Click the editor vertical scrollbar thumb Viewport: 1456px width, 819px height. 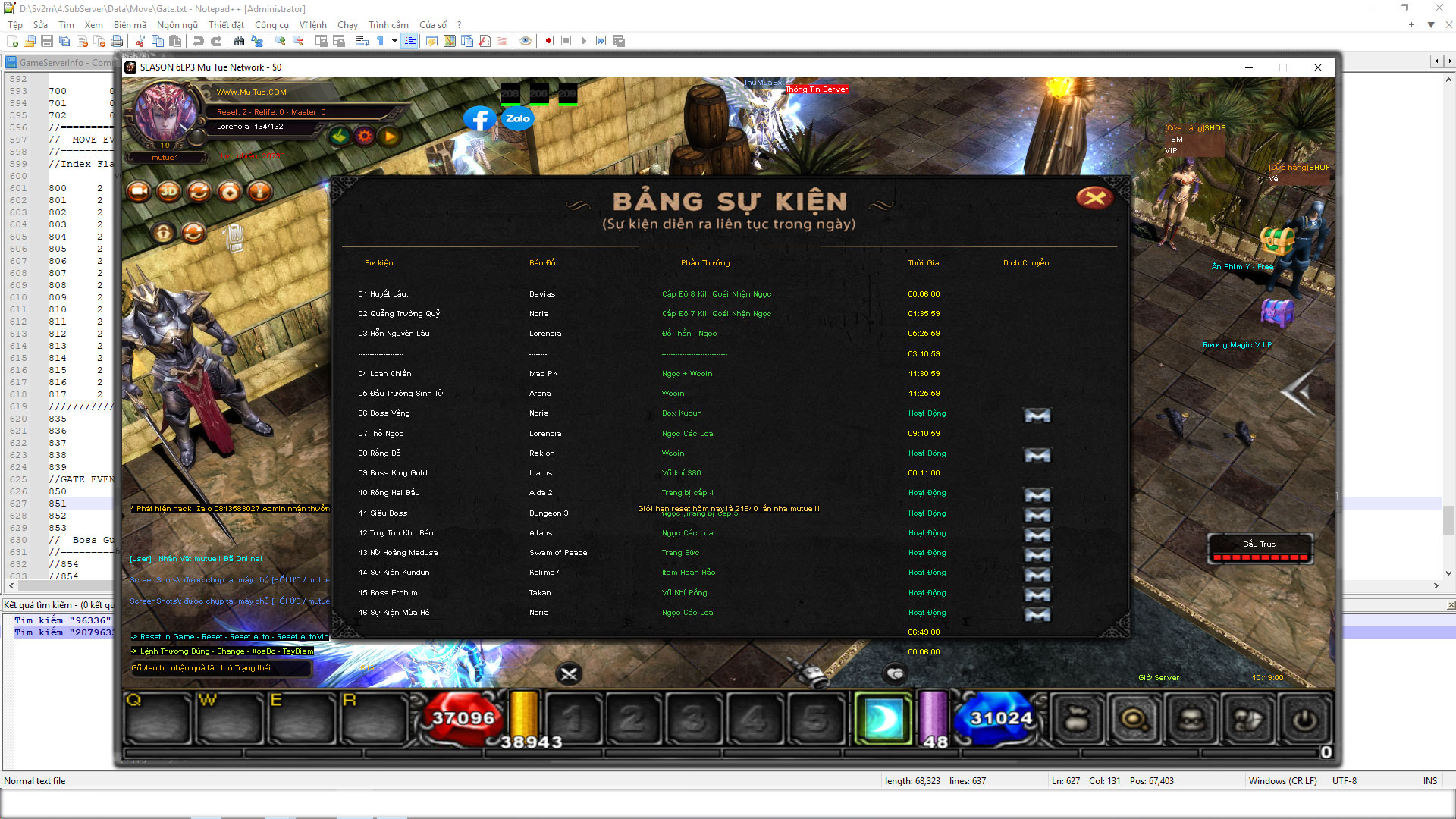pyautogui.click(x=1449, y=519)
